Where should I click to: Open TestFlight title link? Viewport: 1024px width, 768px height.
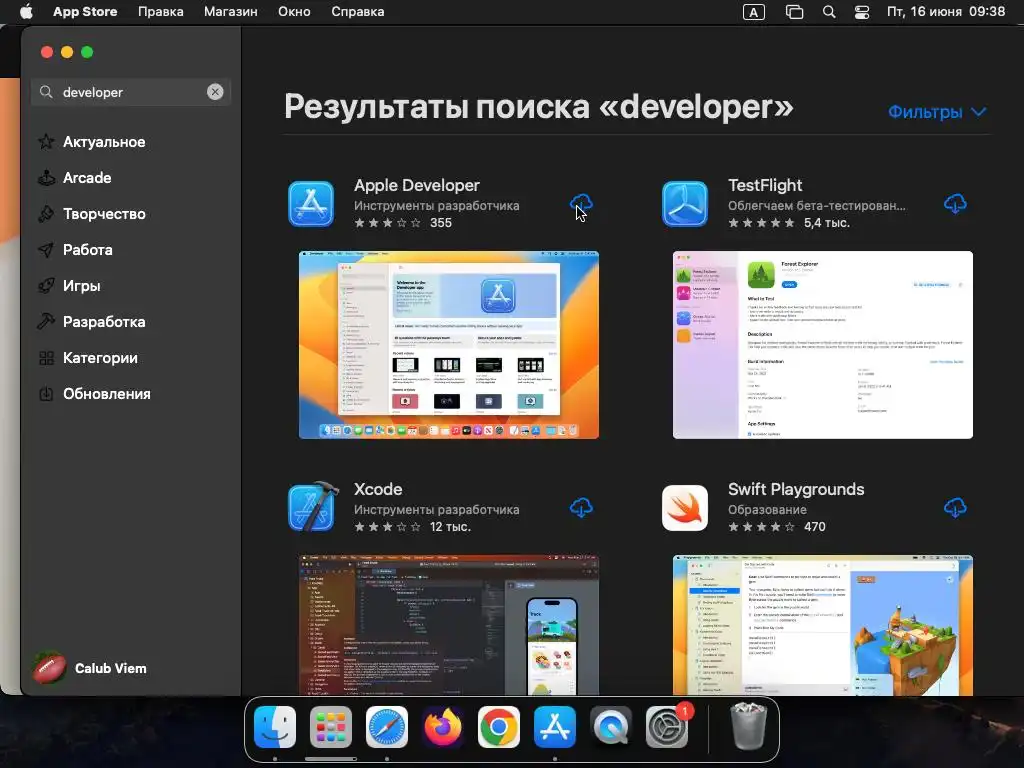pyautogui.click(x=765, y=185)
